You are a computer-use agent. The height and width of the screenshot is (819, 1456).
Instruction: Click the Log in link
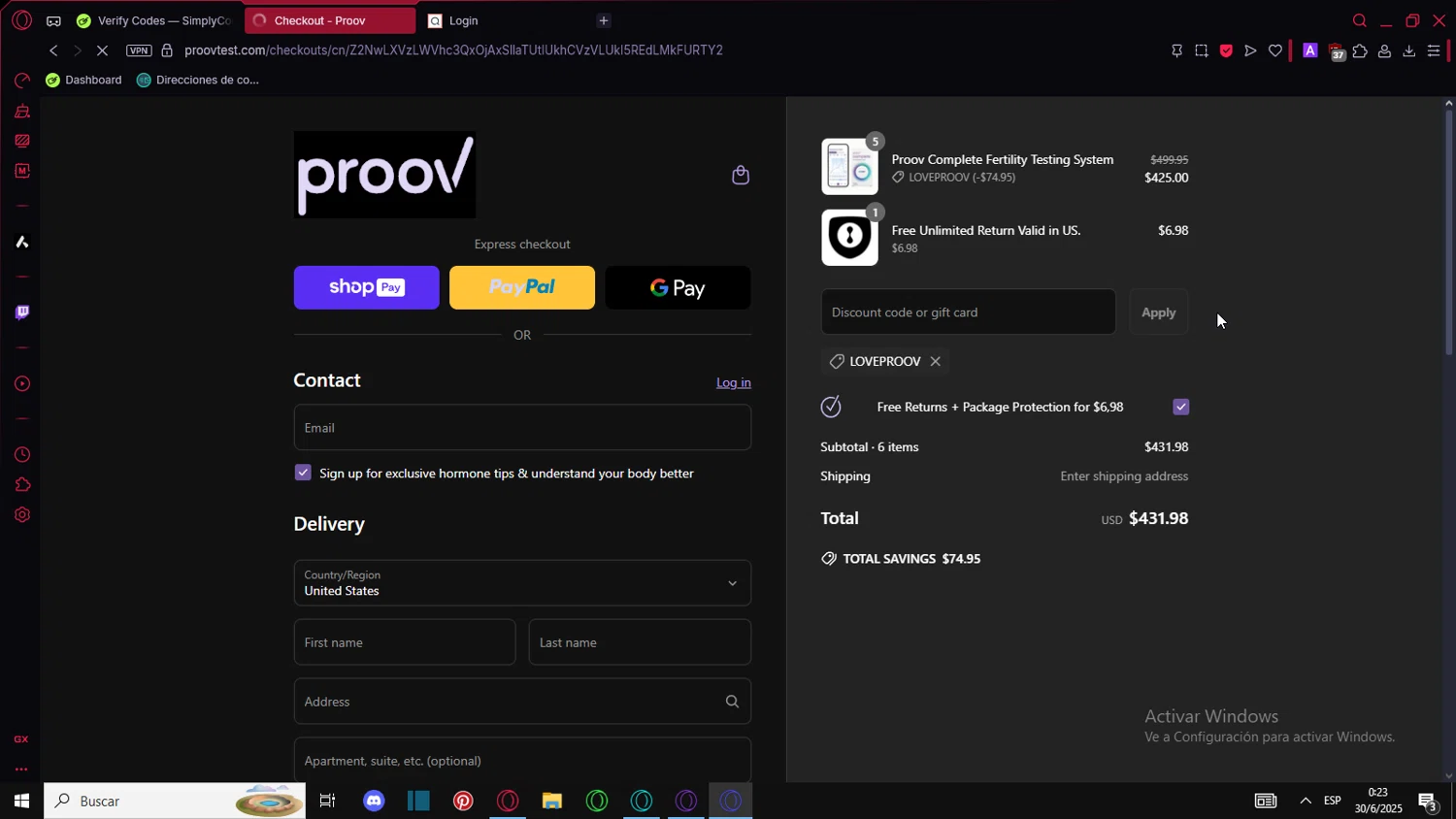pos(734,382)
